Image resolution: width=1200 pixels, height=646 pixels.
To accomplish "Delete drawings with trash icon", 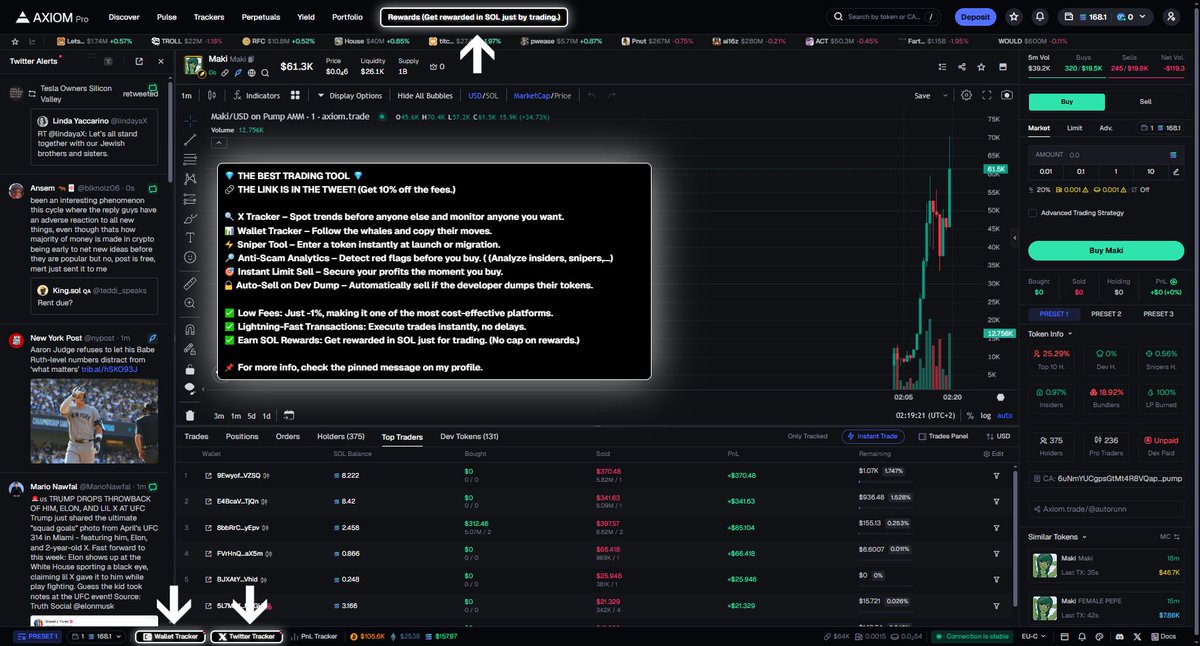I will (x=190, y=415).
